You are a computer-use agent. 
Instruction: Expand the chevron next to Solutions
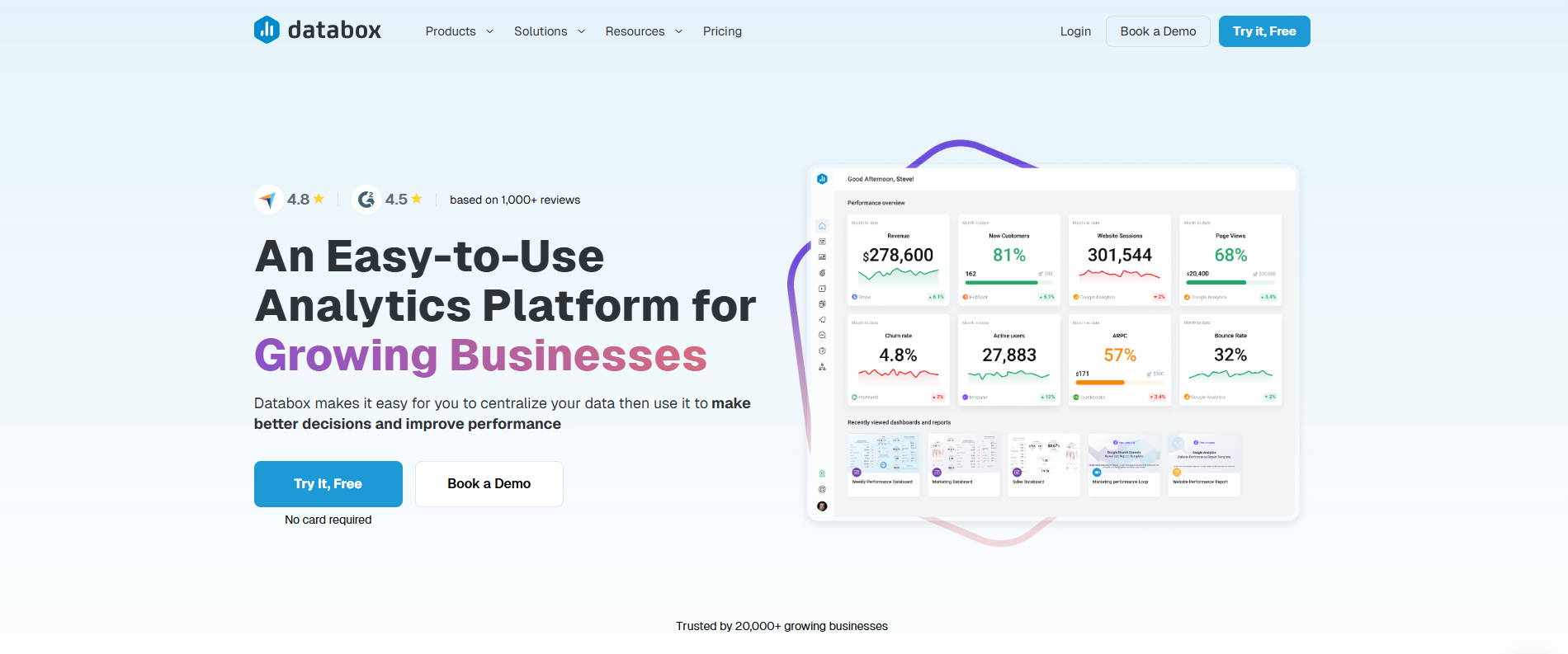click(581, 31)
